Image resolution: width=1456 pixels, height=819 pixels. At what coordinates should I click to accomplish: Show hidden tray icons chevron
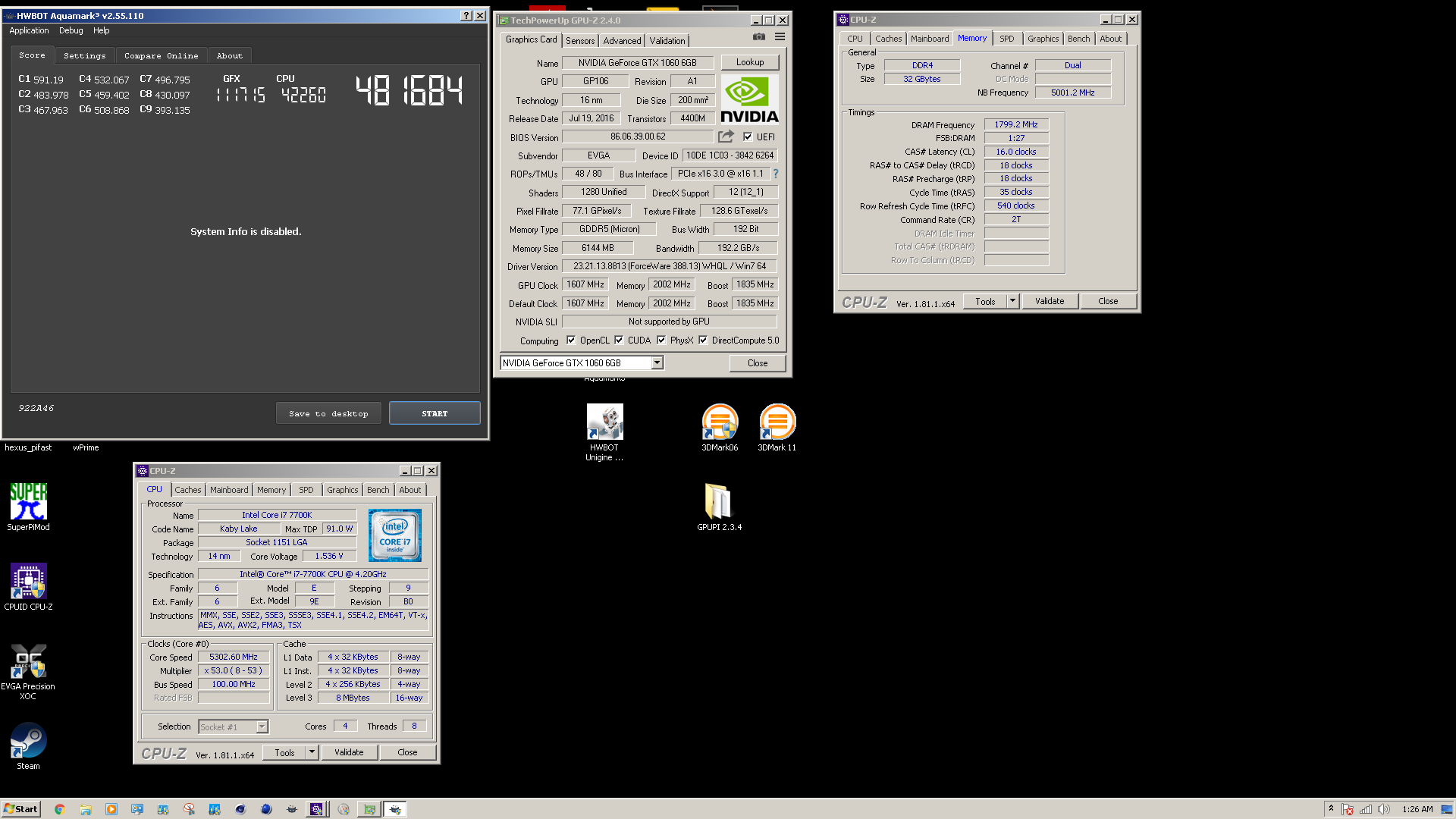pyautogui.click(x=1331, y=808)
